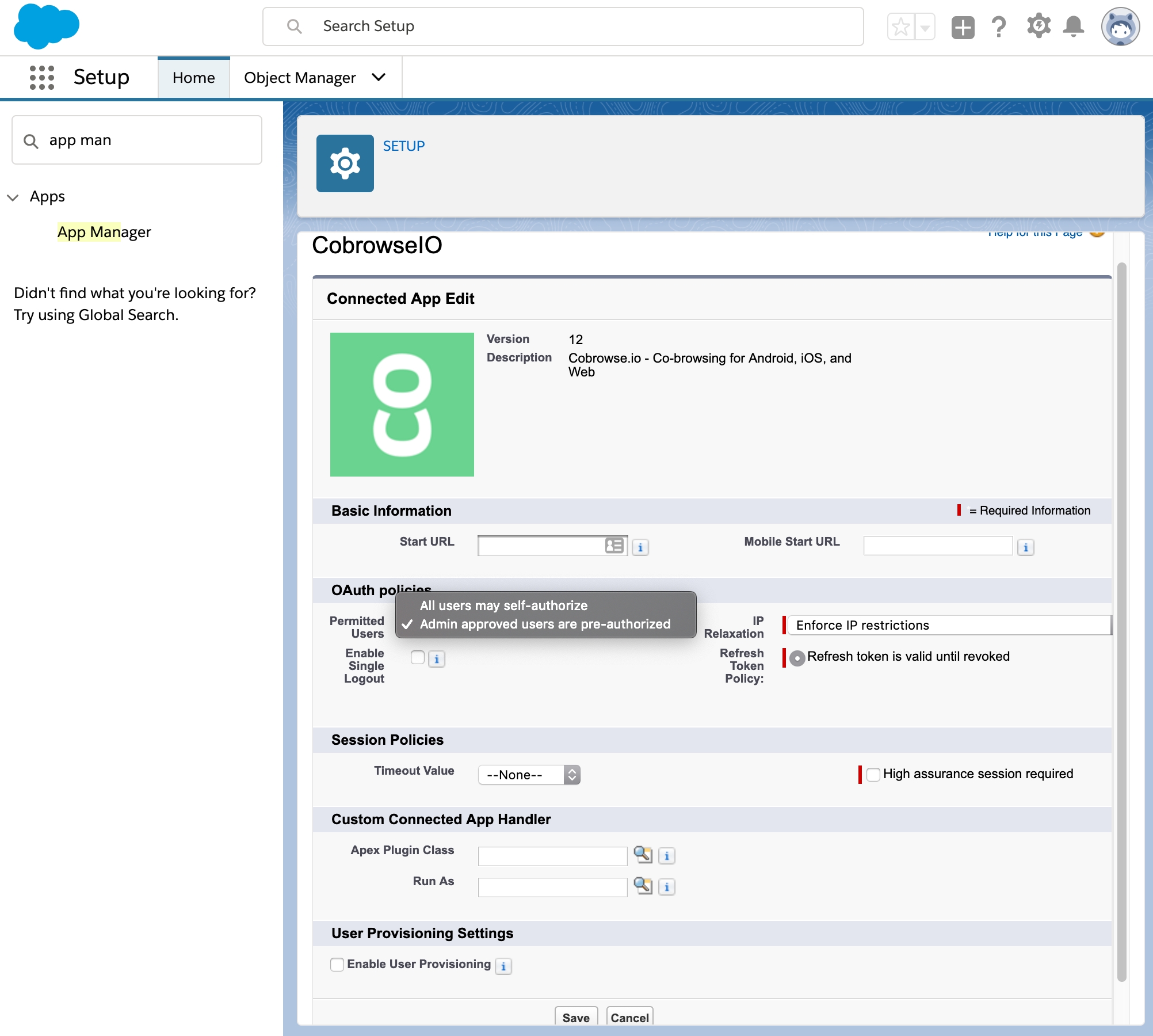Open the user profile avatar
This screenshot has width=1153, height=1036.
(x=1120, y=26)
